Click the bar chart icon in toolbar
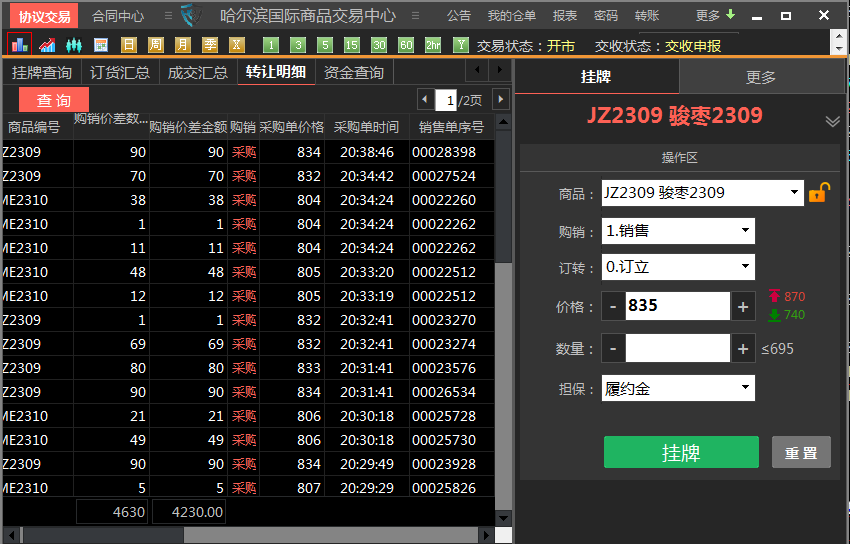 coord(19,45)
